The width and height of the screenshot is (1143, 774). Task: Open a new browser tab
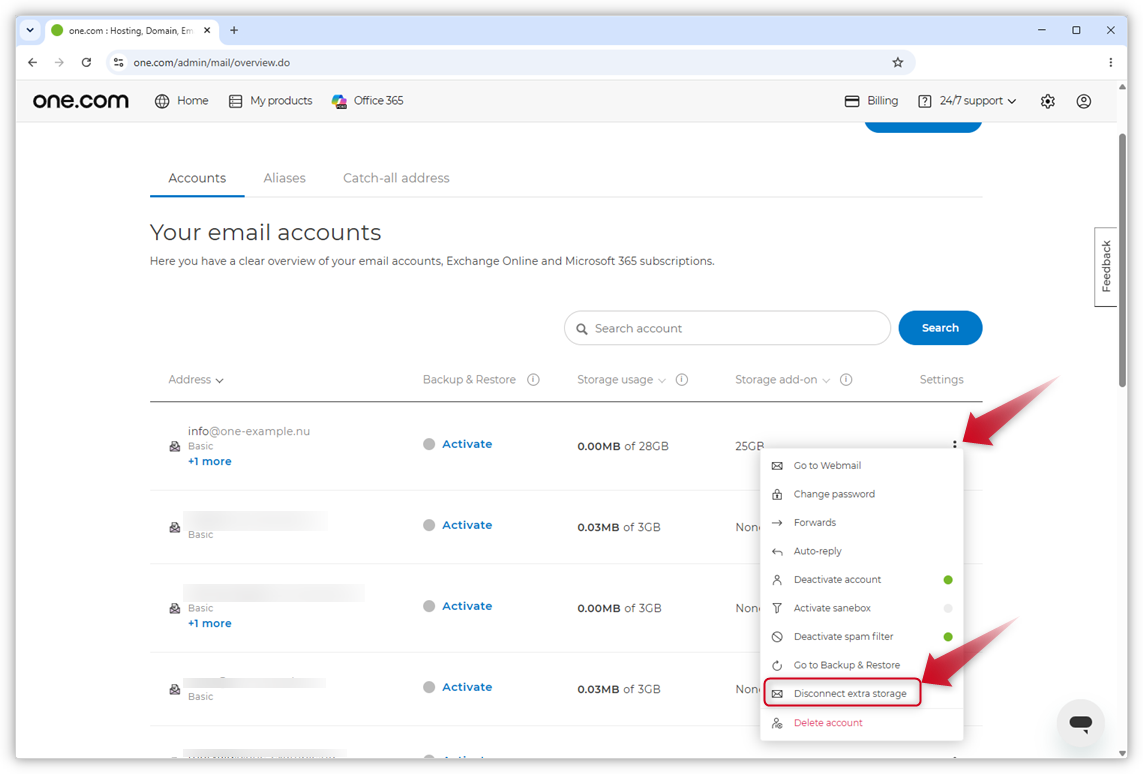234,31
